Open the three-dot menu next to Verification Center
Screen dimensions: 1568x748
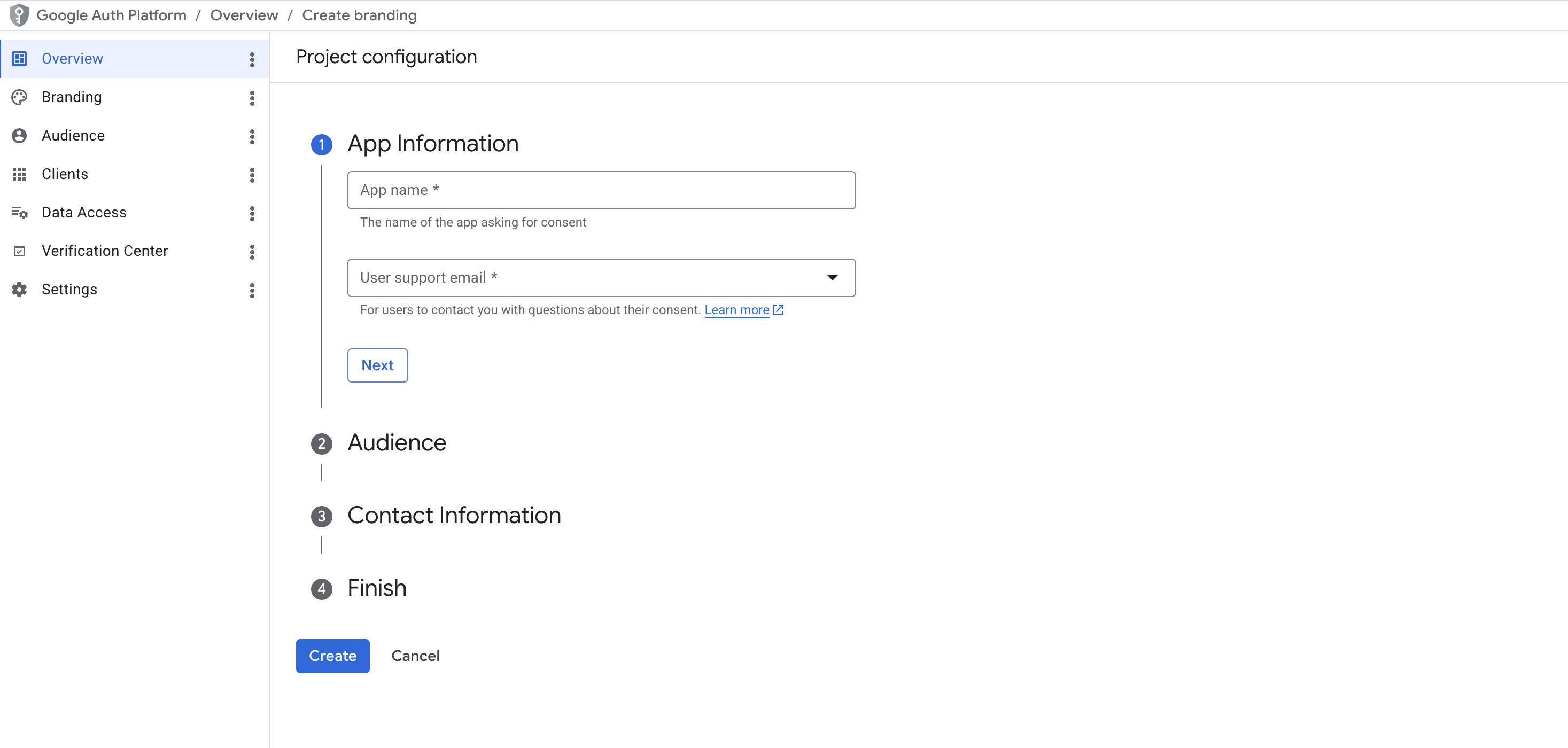[x=252, y=252]
